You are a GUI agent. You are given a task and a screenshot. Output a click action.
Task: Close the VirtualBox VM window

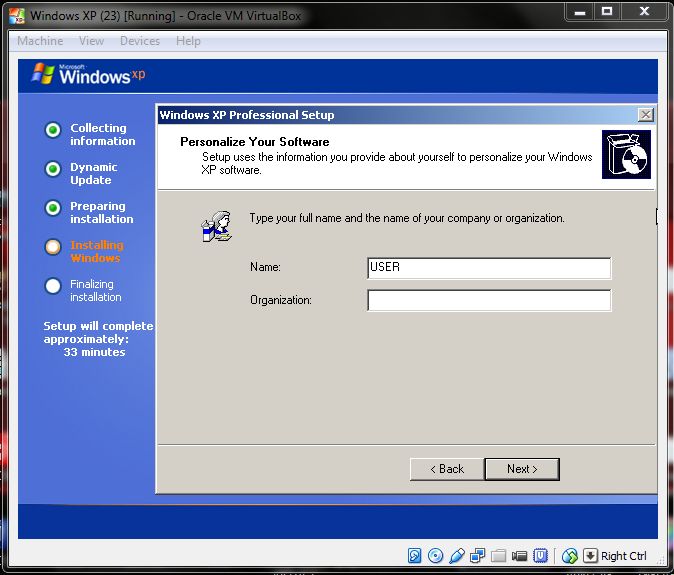644,12
